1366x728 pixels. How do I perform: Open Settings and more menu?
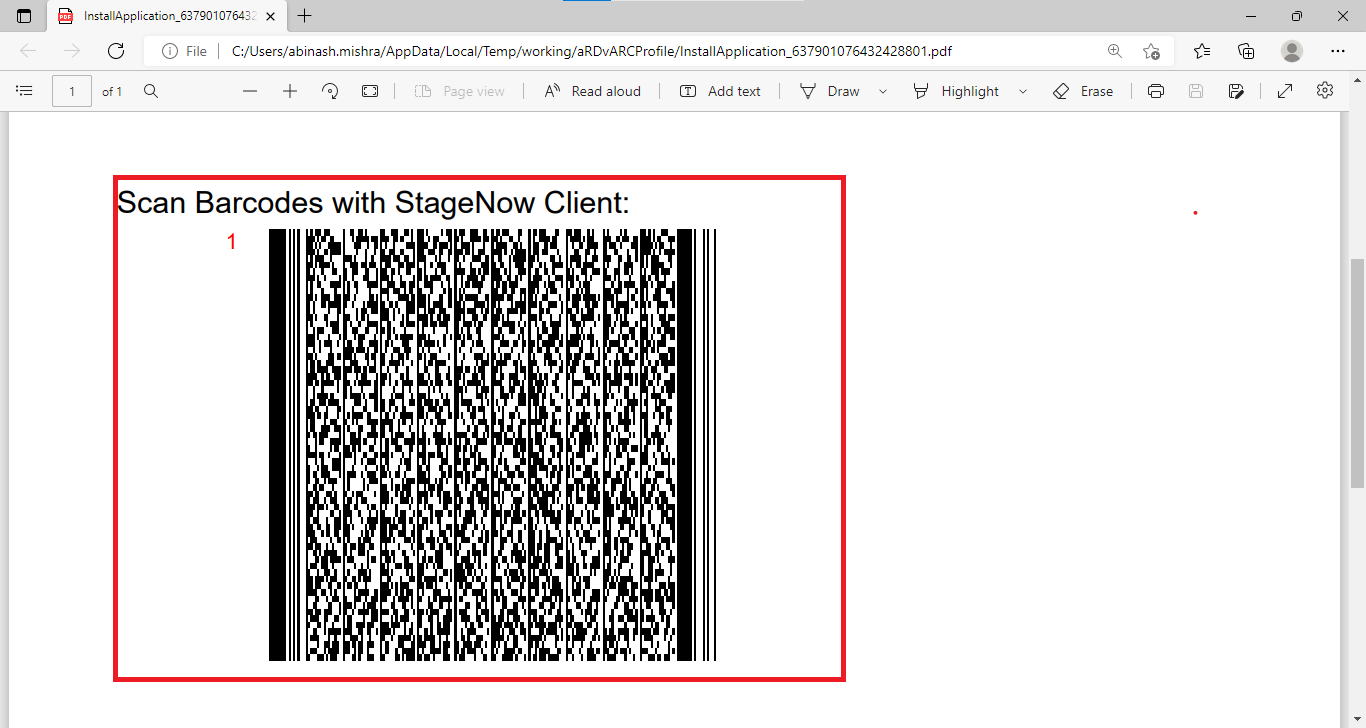[x=1338, y=51]
